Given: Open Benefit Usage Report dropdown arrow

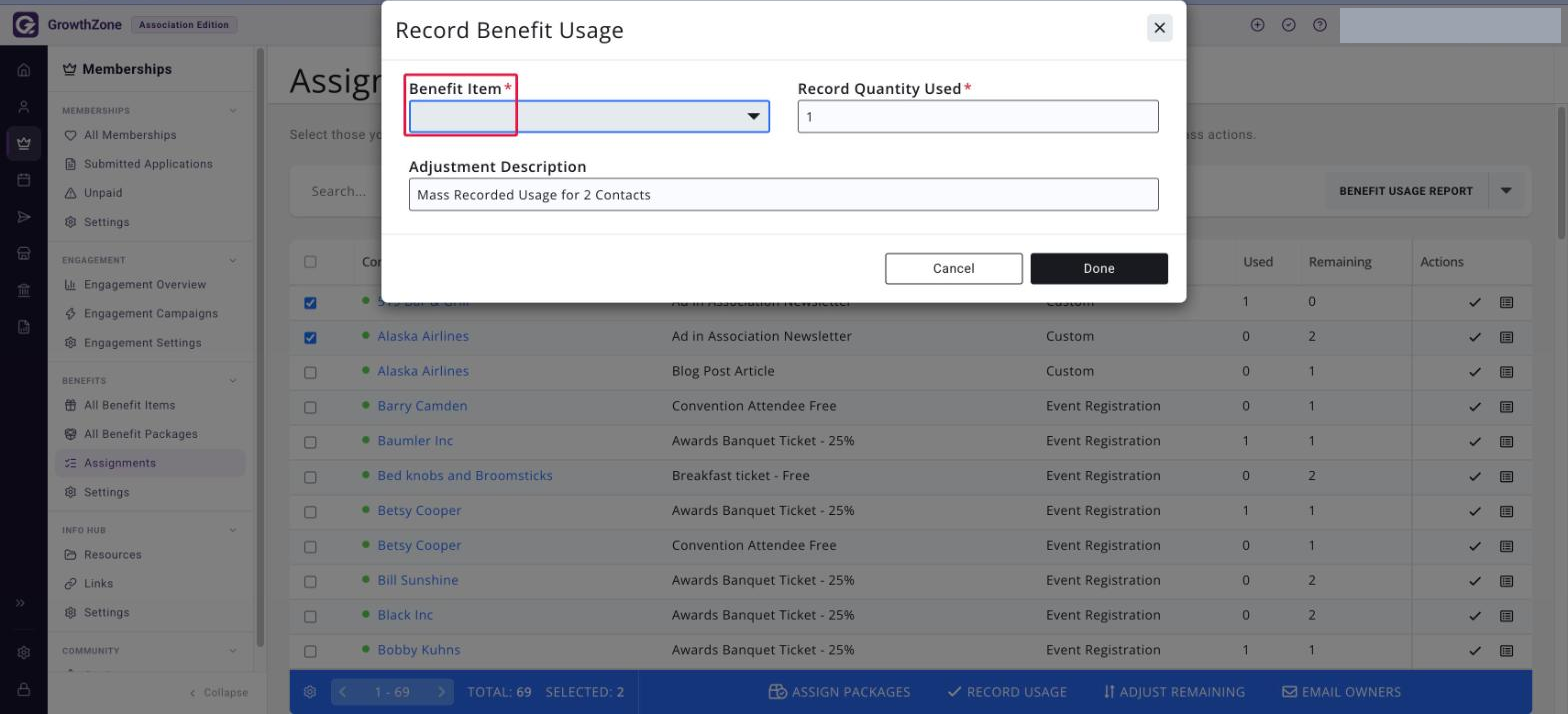Looking at the screenshot, I should coord(1506,191).
